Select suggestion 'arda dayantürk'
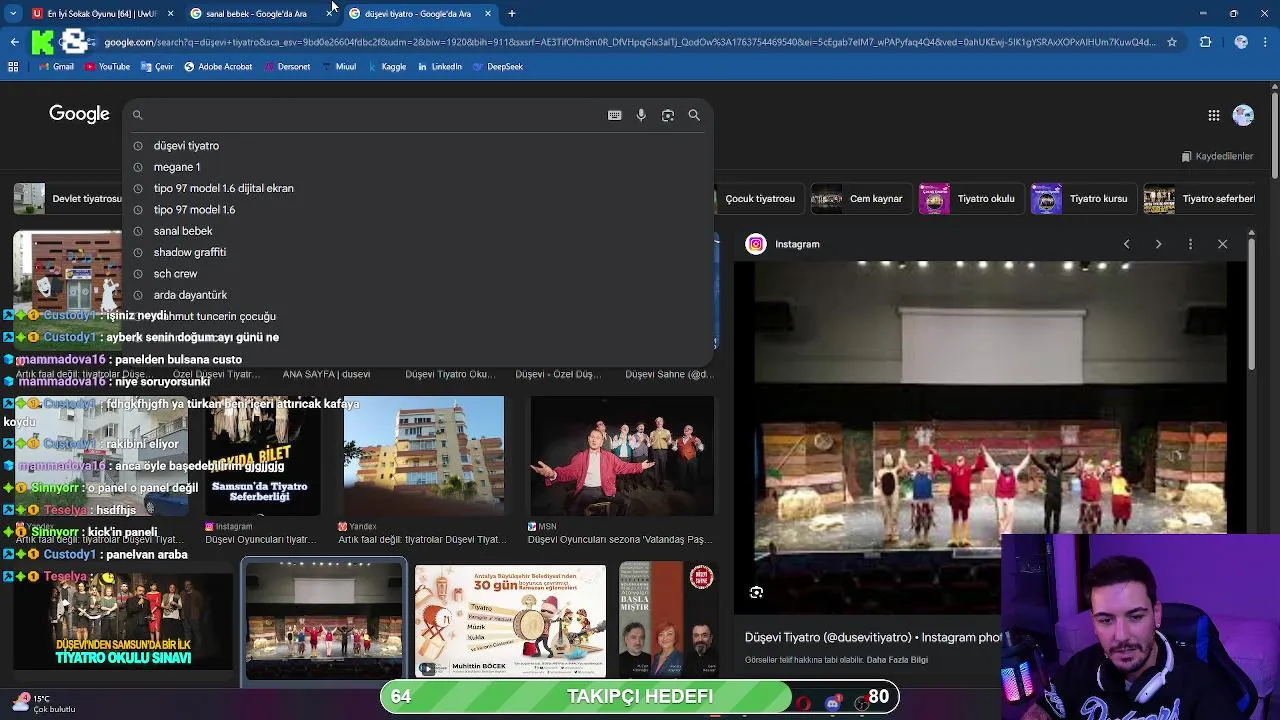1280x720 pixels. pyautogui.click(x=418, y=295)
